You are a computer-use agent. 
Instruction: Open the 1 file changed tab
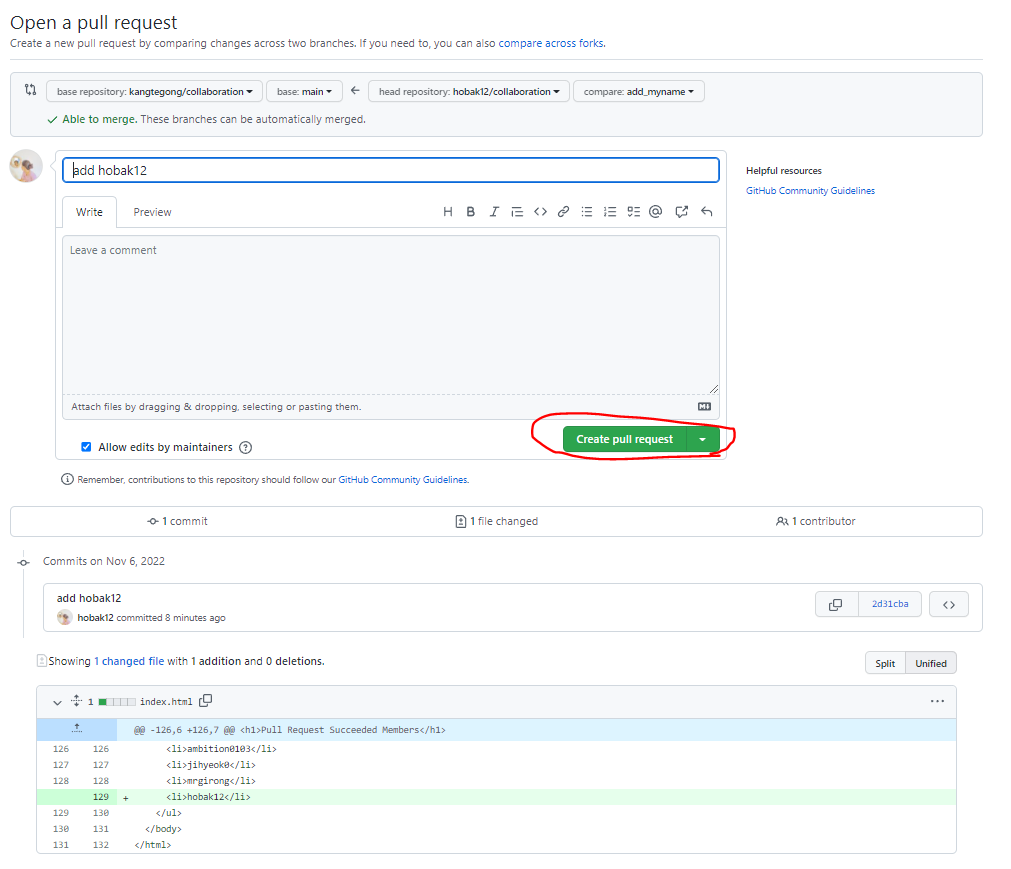[496, 522]
